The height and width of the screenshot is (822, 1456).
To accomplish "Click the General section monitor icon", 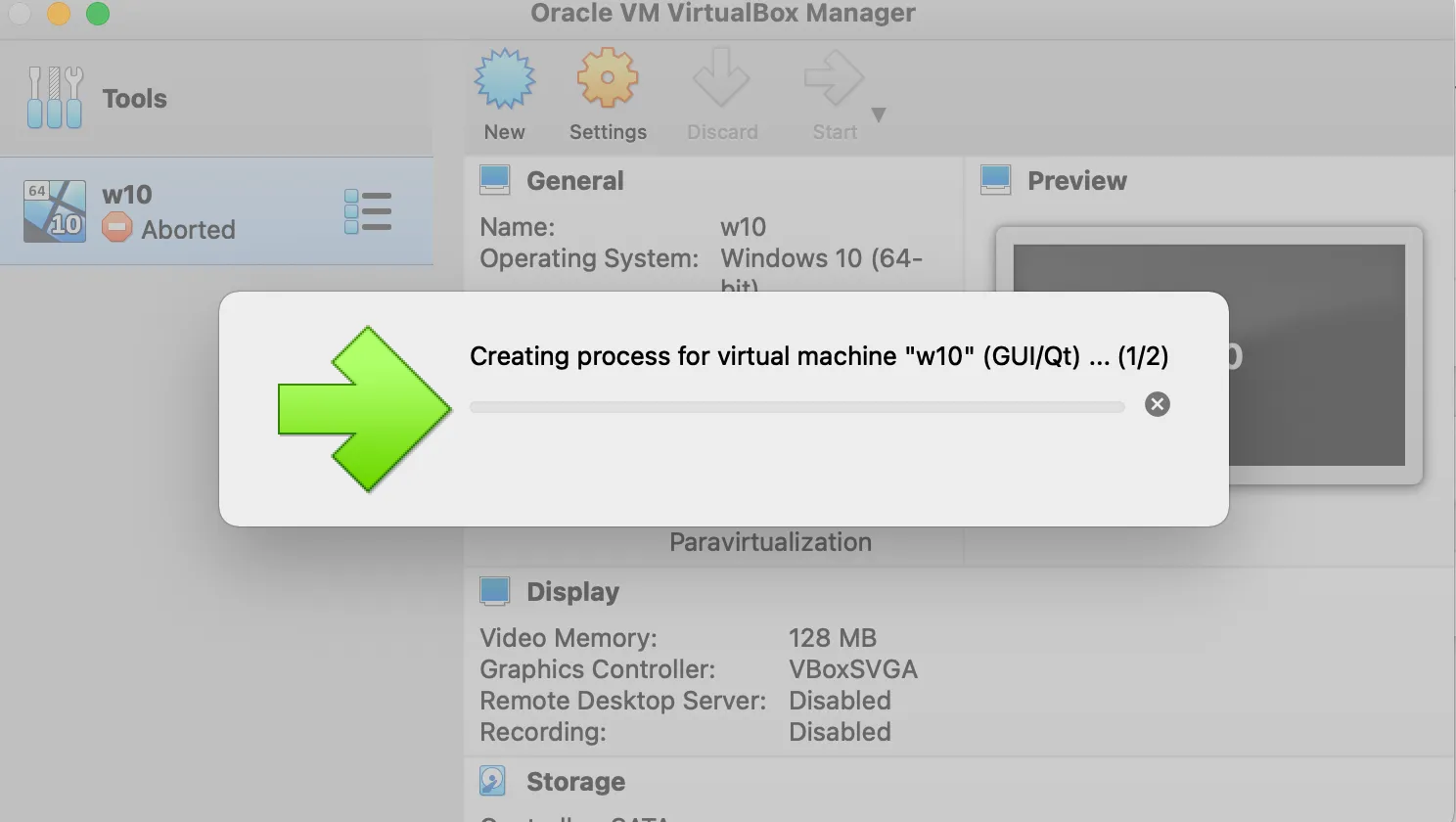I will tap(495, 180).
